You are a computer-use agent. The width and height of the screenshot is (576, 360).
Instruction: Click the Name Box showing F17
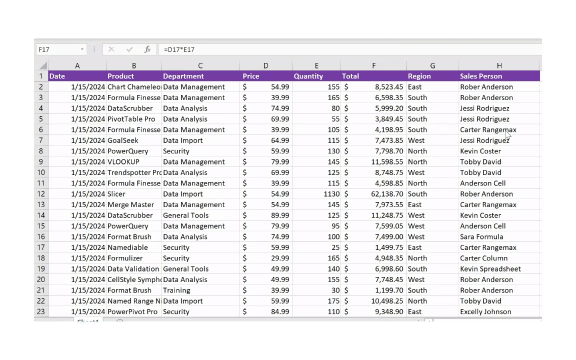tap(61, 49)
